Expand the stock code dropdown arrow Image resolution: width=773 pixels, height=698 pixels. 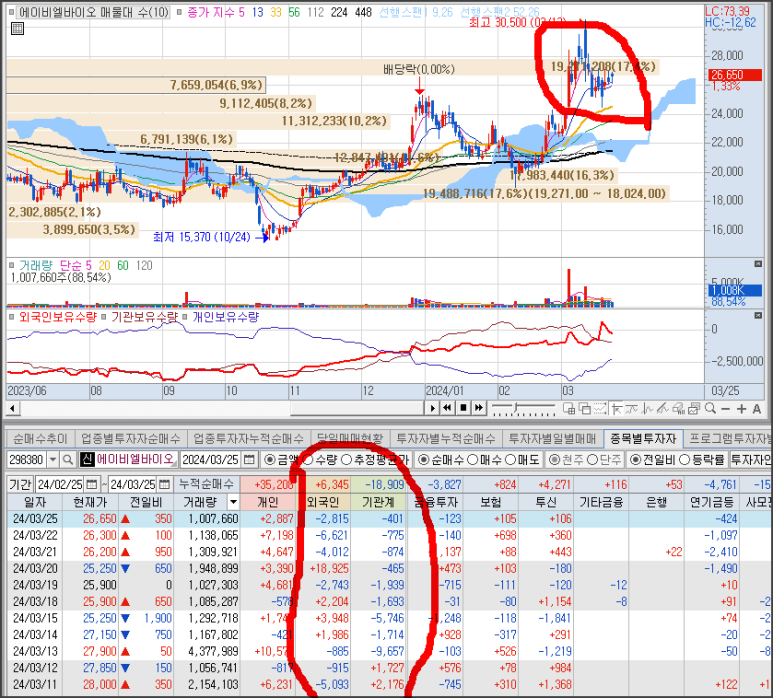click(x=53, y=460)
